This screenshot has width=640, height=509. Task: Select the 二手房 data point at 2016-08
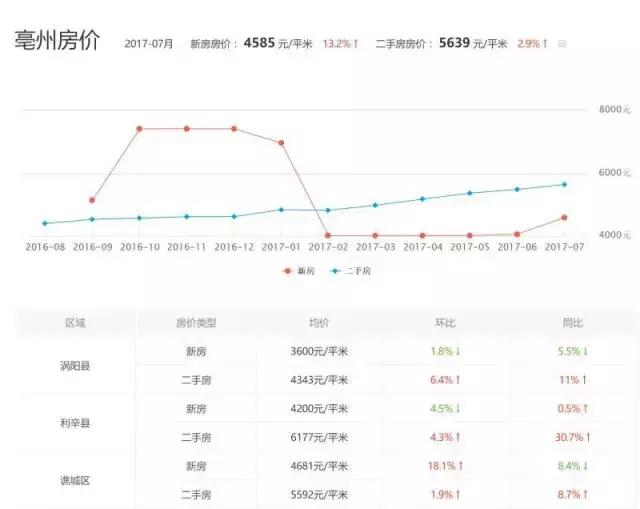click(x=45, y=223)
